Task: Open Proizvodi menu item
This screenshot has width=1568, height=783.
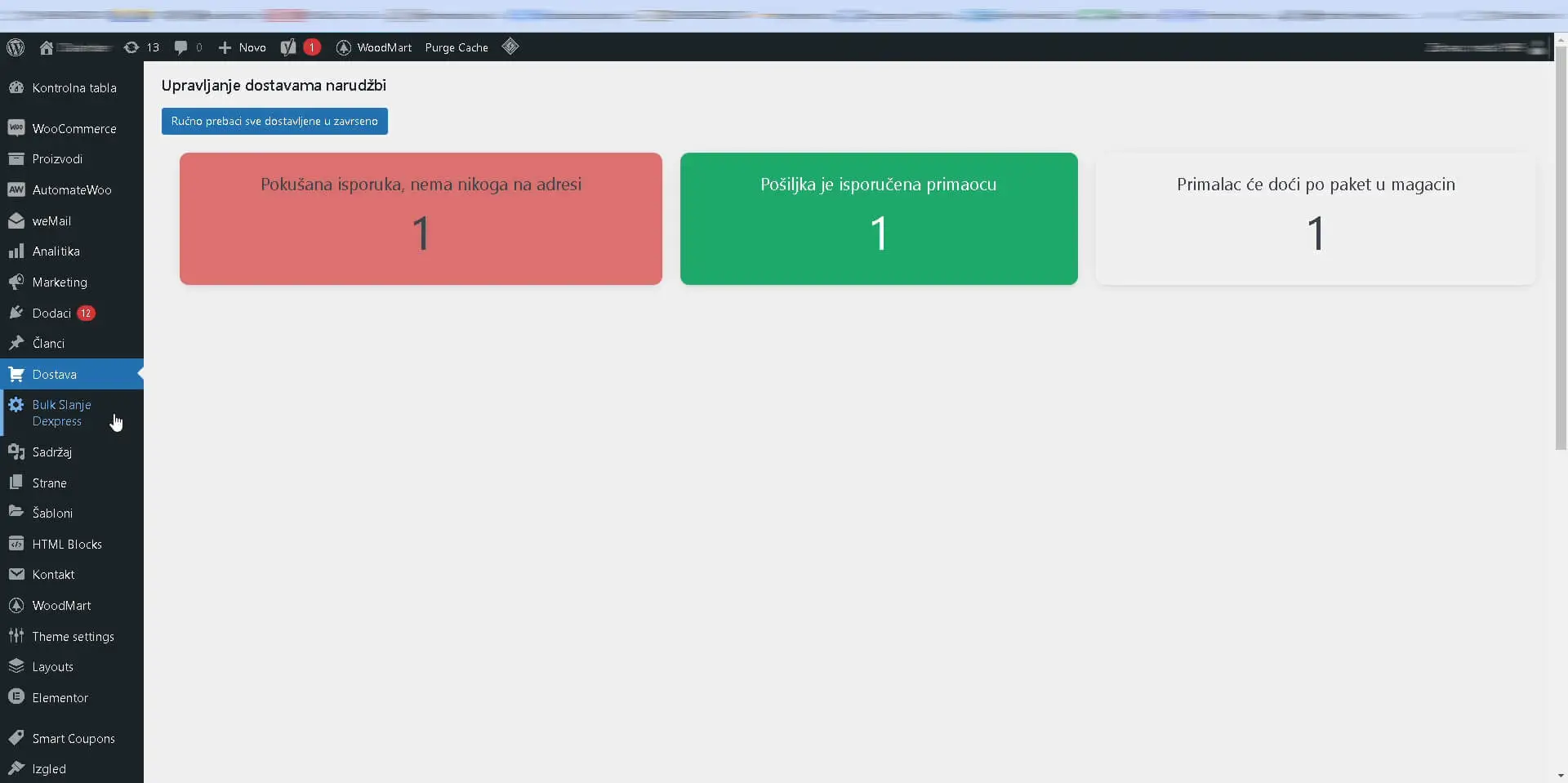Action: [x=72, y=158]
